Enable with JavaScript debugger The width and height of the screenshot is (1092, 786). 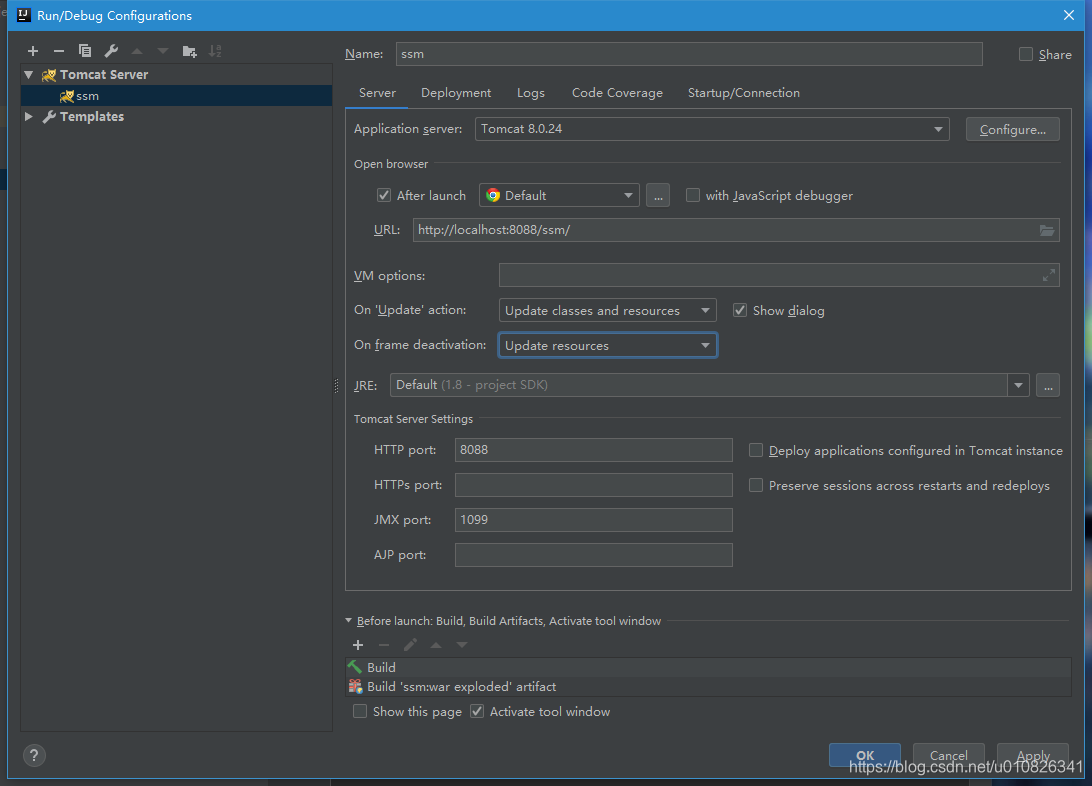pyautogui.click(x=693, y=195)
